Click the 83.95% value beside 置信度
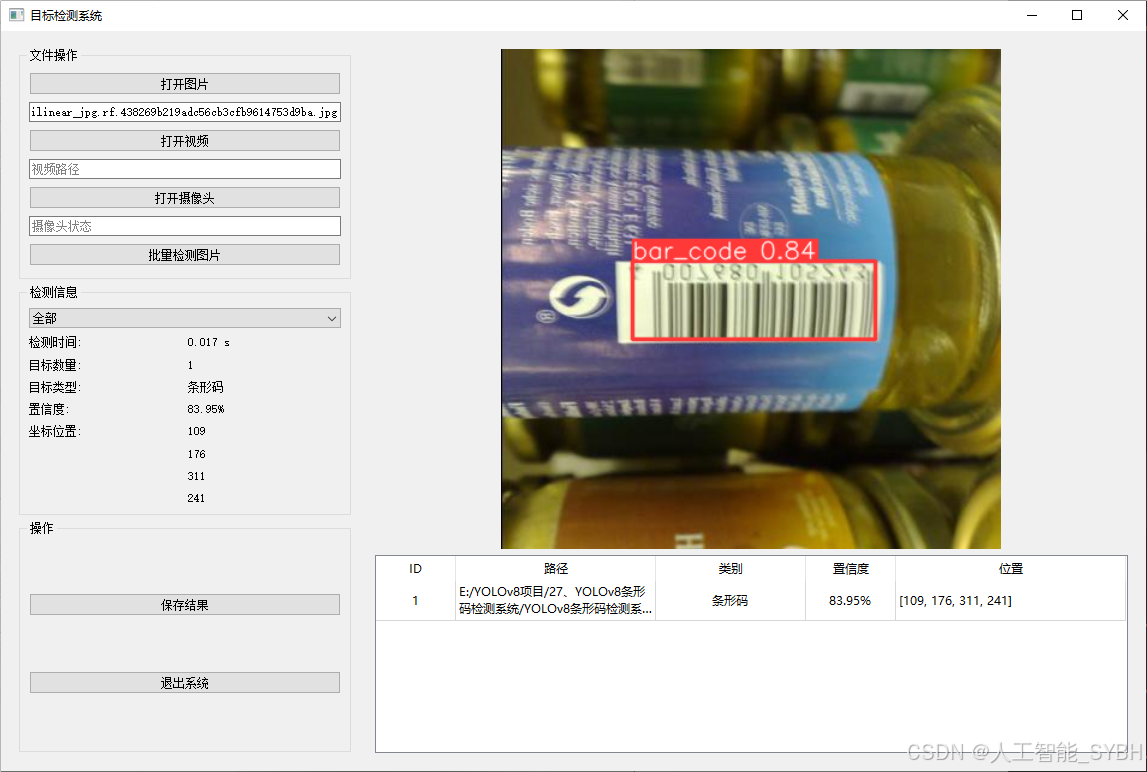The width and height of the screenshot is (1147, 772). point(206,409)
